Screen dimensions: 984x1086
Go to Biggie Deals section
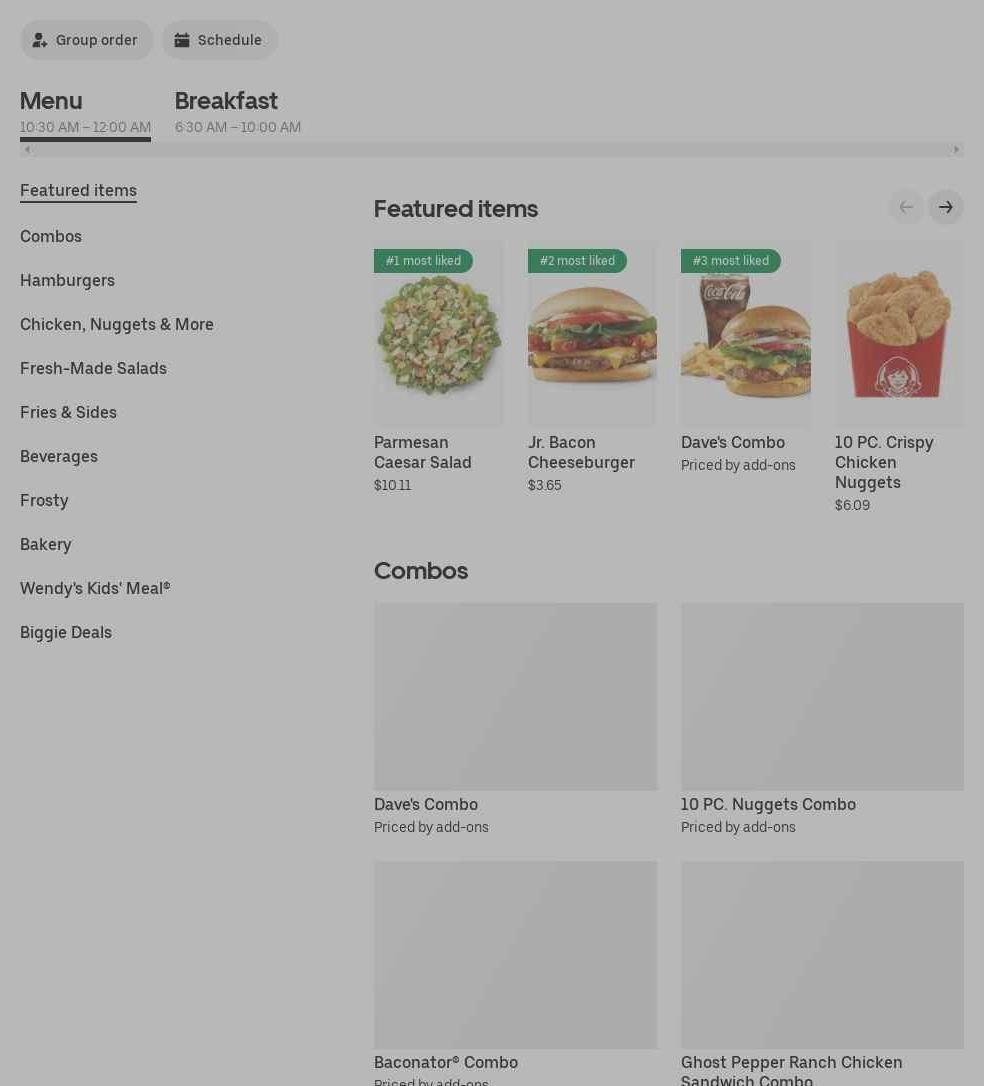[x=66, y=632]
